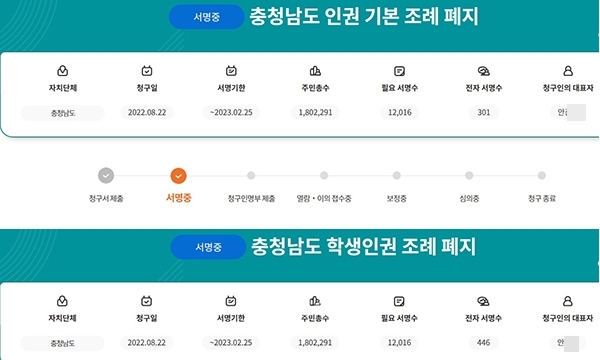The width and height of the screenshot is (600, 360).
Task: Click 자치단체 icon in 인권 기본 조례 card
Action: tap(62, 71)
